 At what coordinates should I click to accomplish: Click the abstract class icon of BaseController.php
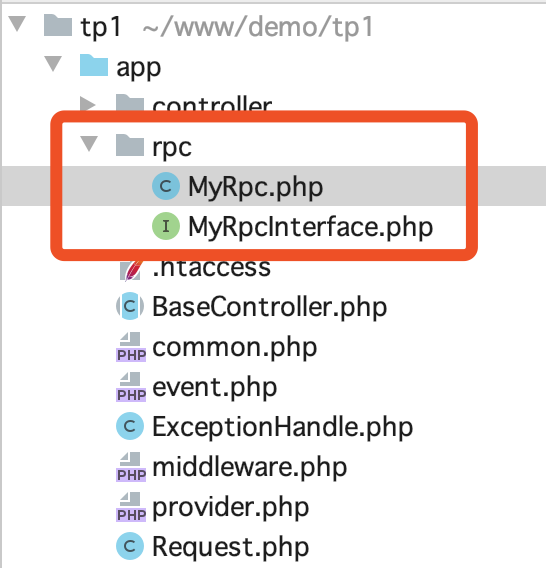(x=130, y=306)
